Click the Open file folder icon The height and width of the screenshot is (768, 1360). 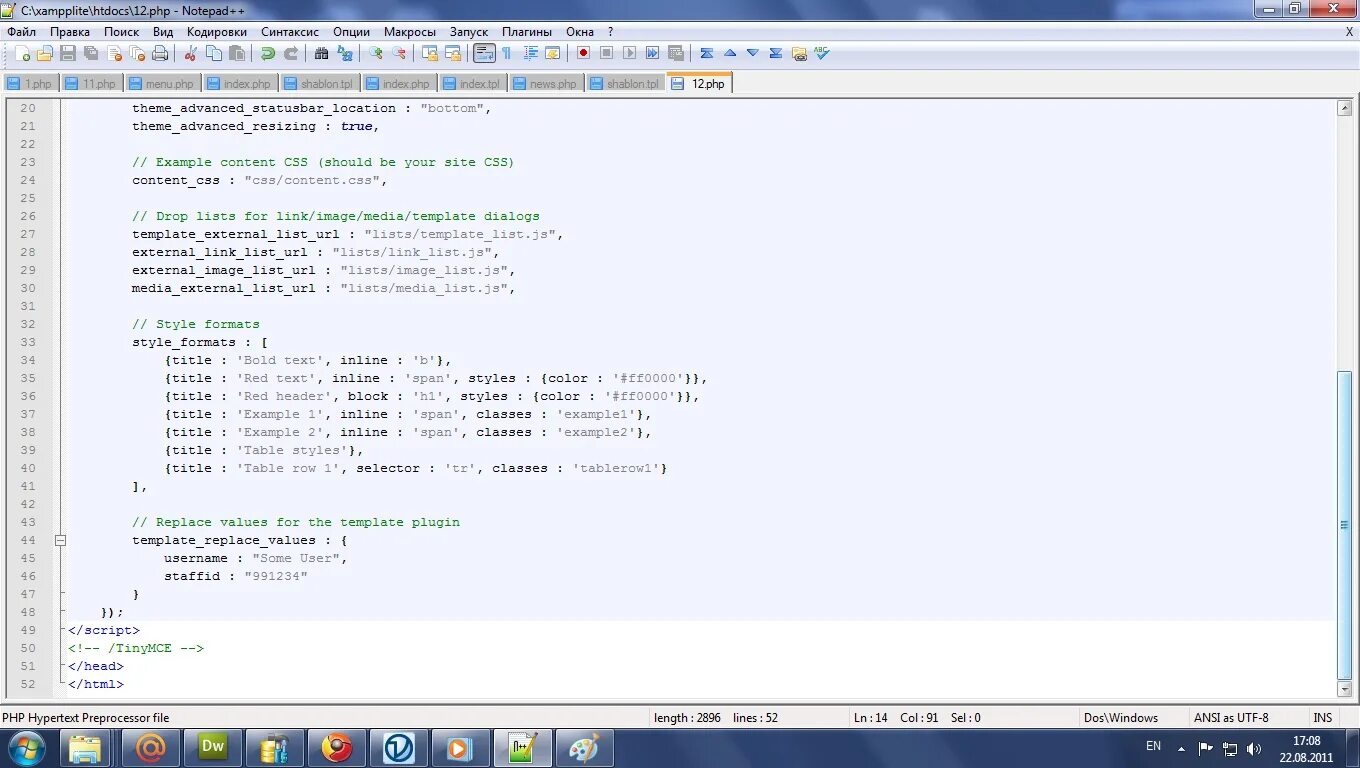tap(45, 53)
